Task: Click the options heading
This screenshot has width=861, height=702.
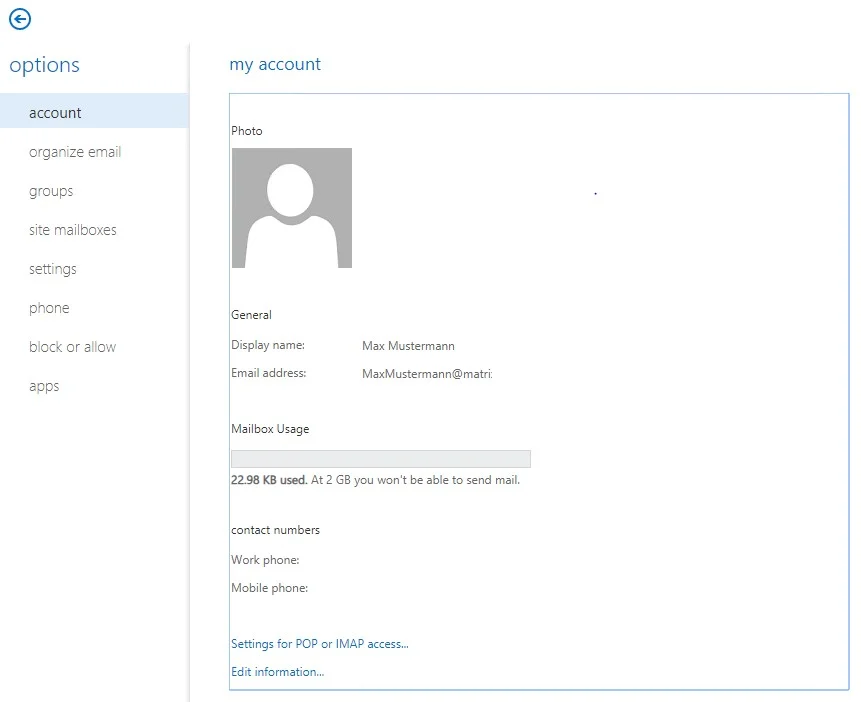Action: coord(44,65)
